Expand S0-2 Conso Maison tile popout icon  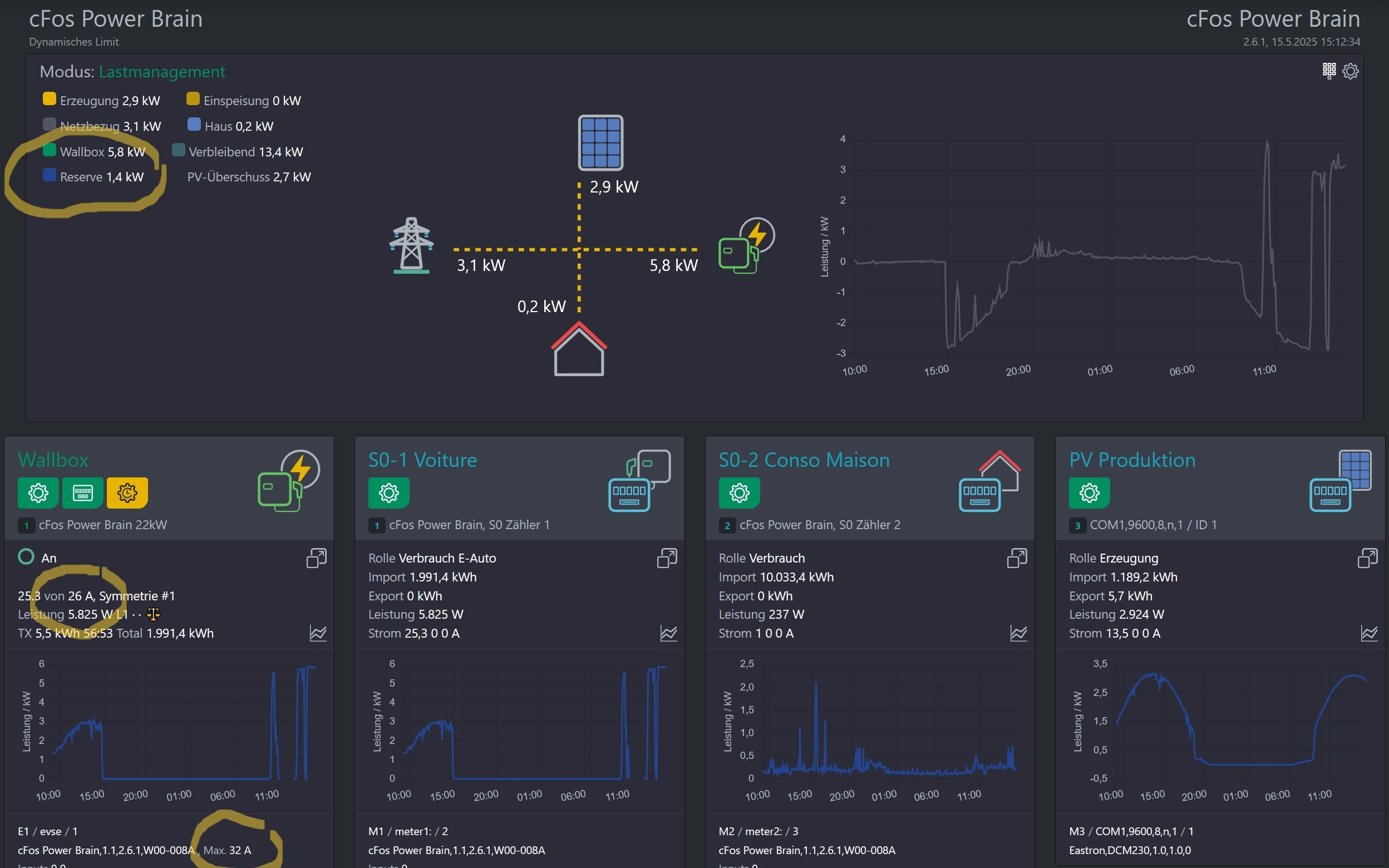(1017, 558)
